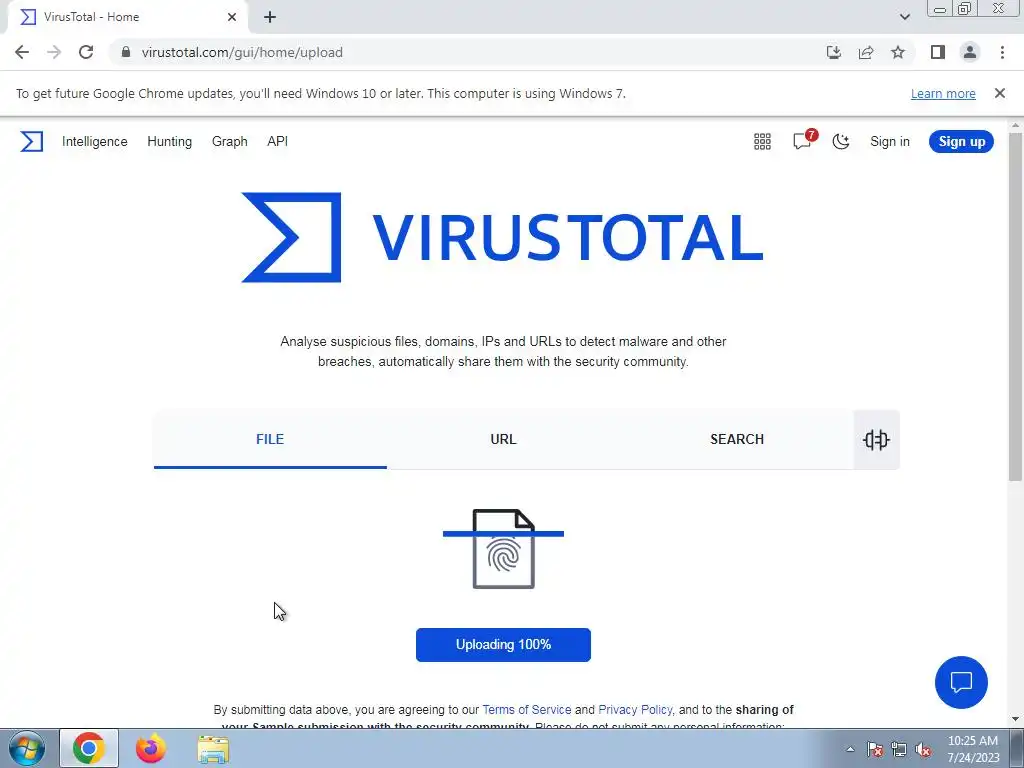The width and height of the screenshot is (1024, 768).
Task: Switch to the SEARCH tab
Action: click(x=737, y=440)
